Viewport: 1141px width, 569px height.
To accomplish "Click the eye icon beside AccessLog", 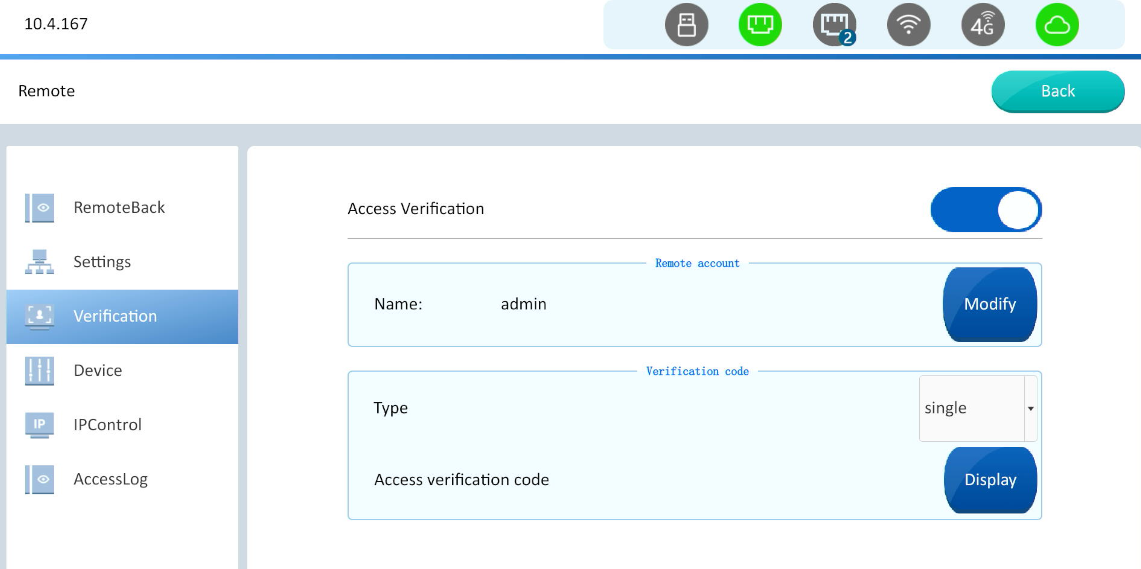I will (39, 479).
